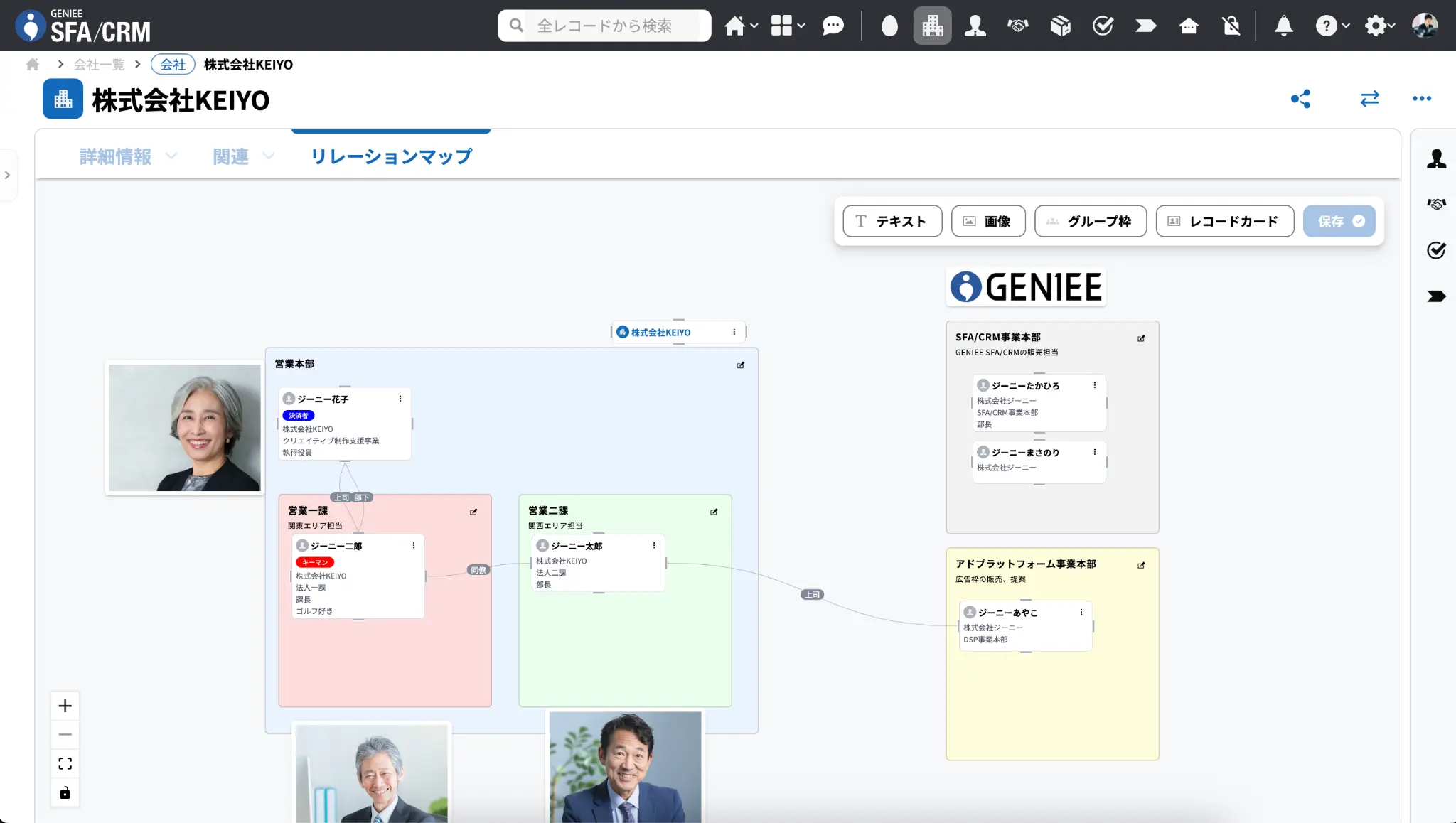Click the share icon near company title
Viewport: 1456px width, 823px height.
1300,99
